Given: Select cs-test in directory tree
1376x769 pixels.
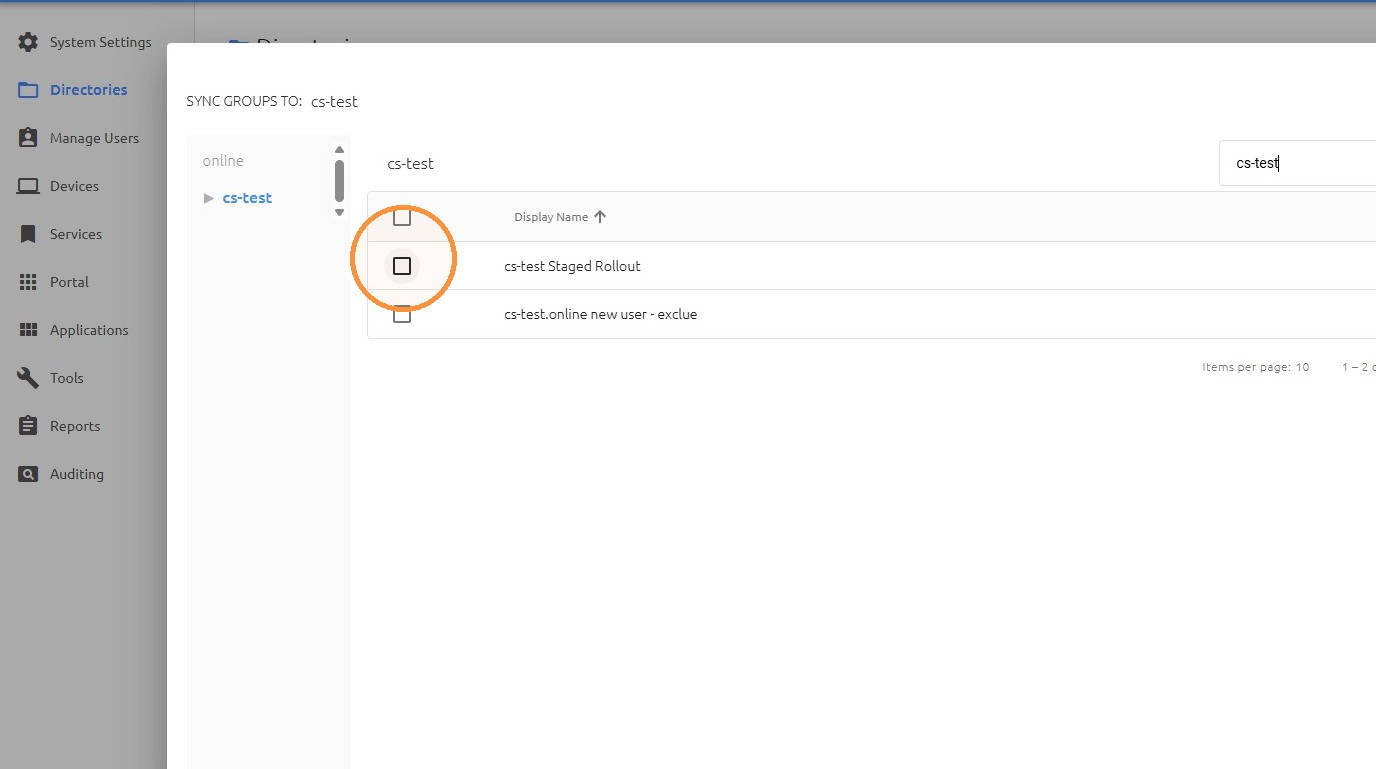Looking at the screenshot, I should pyautogui.click(x=247, y=198).
